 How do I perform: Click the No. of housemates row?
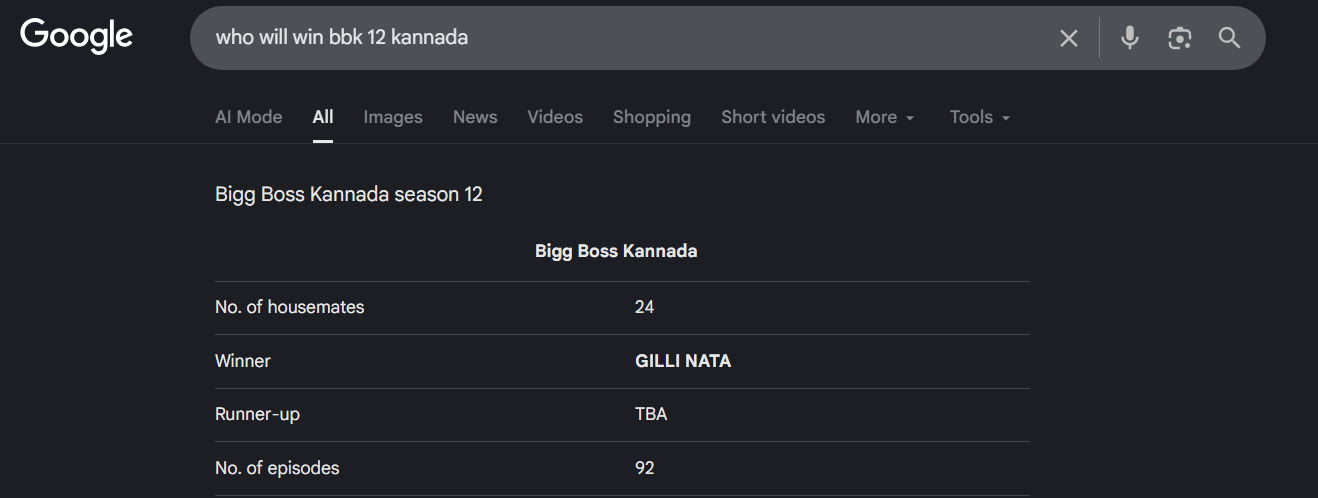click(x=290, y=307)
